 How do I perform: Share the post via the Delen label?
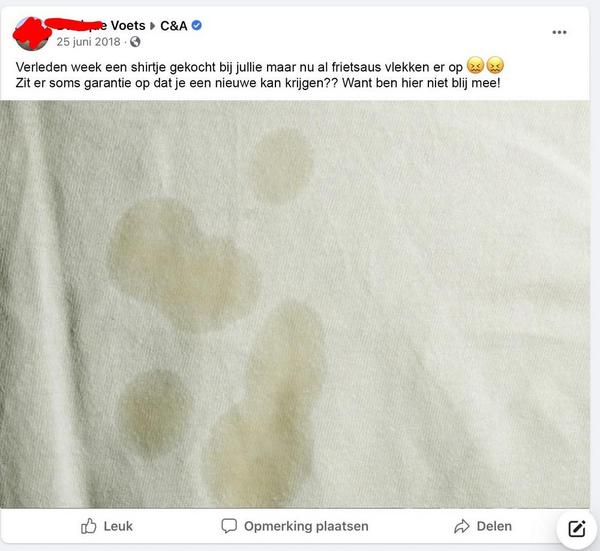pos(494,526)
